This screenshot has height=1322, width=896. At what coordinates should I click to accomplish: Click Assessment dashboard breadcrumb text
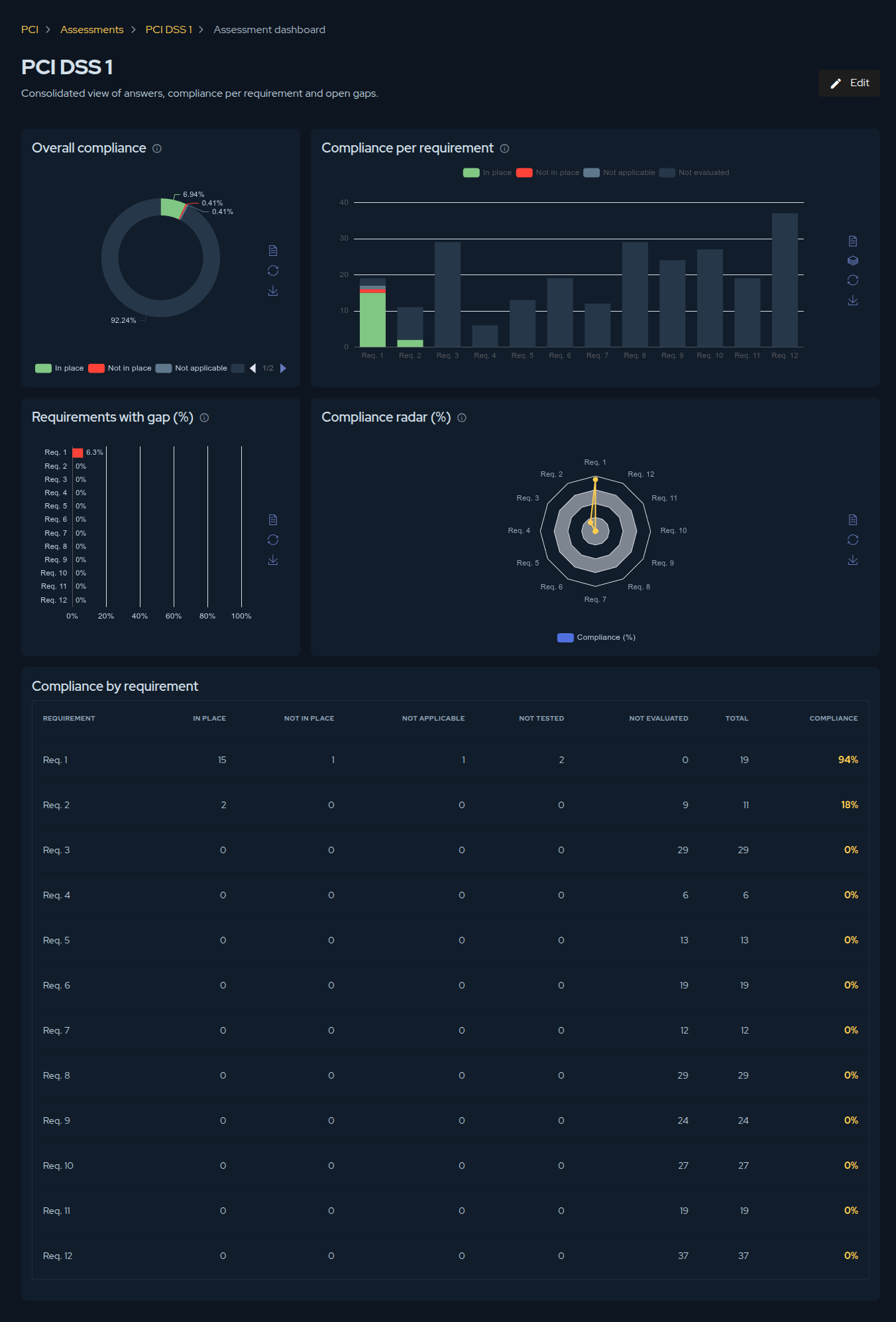[269, 30]
